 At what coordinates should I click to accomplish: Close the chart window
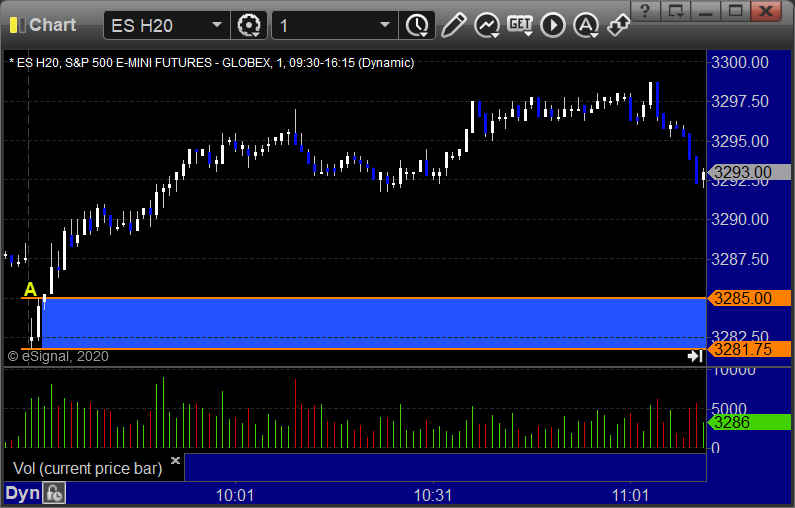pyautogui.click(x=766, y=11)
